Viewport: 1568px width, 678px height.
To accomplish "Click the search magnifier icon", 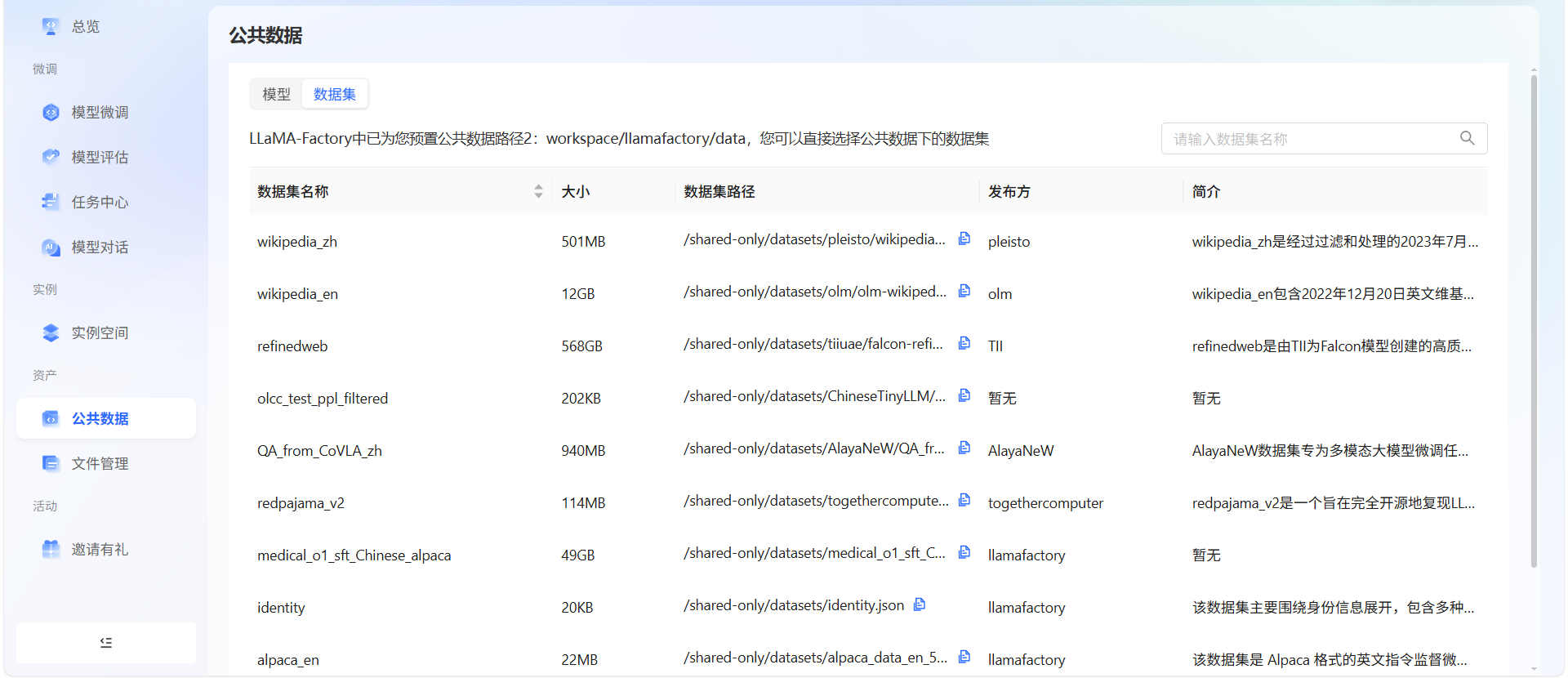I will click(1468, 138).
